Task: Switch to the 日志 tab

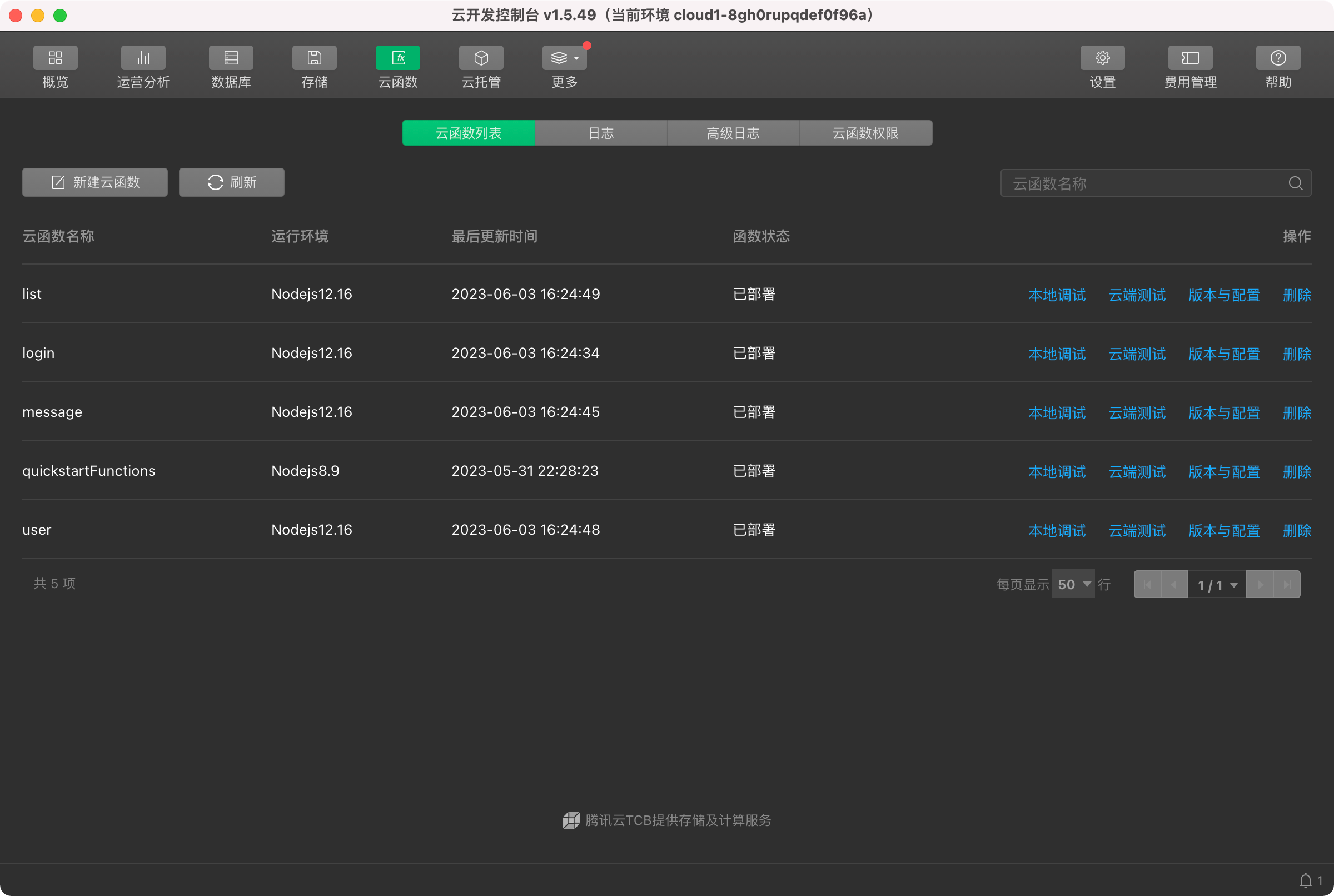Action: tap(600, 133)
